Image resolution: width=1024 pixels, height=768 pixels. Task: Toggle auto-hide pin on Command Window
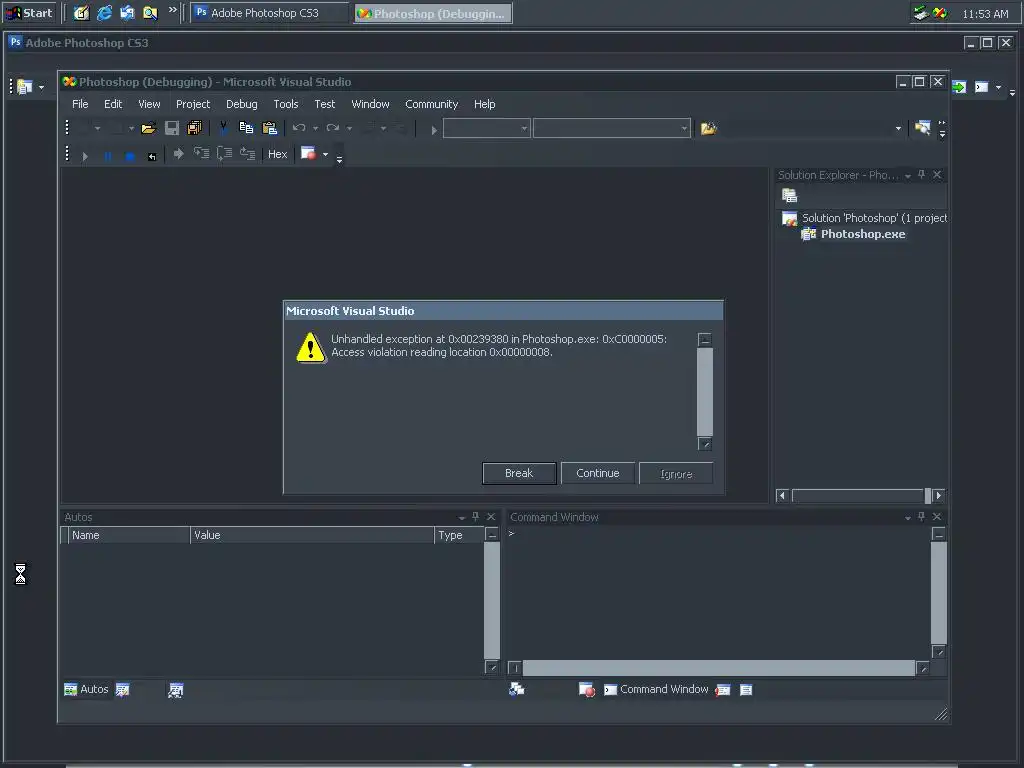pos(921,517)
